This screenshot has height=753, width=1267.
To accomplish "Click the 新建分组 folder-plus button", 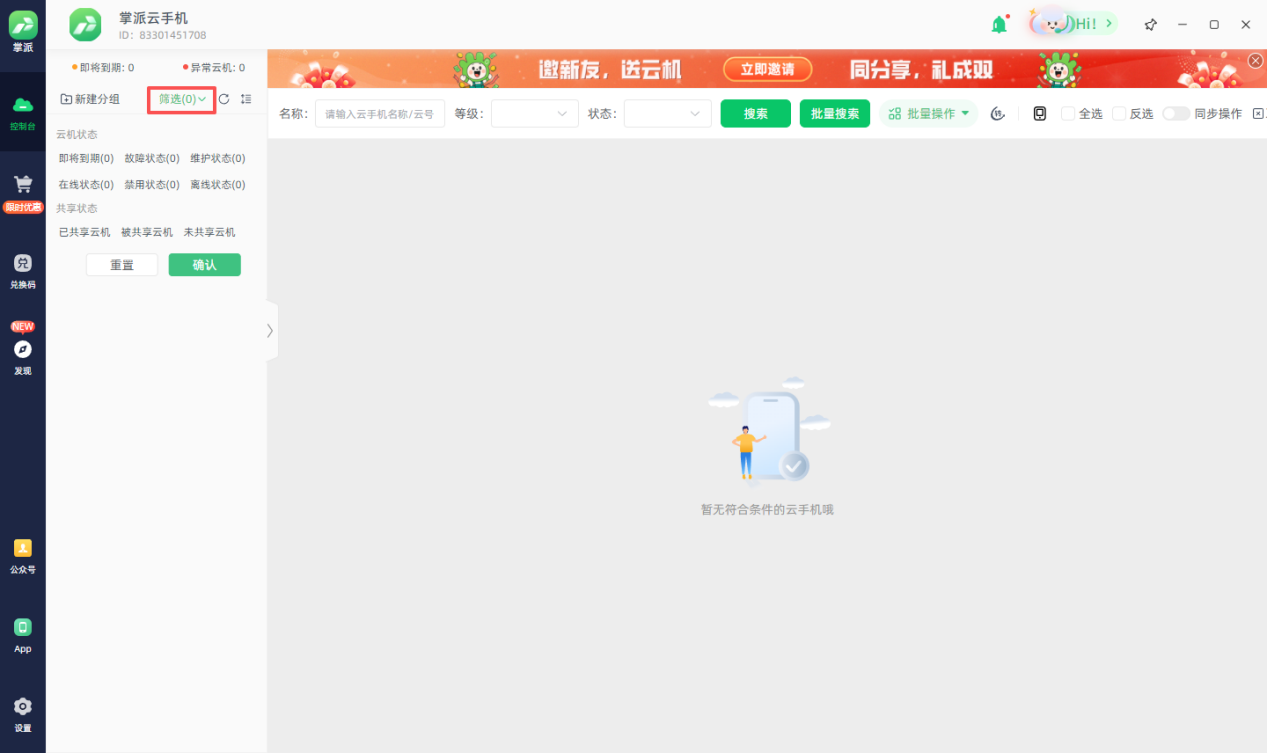I will coord(90,99).
